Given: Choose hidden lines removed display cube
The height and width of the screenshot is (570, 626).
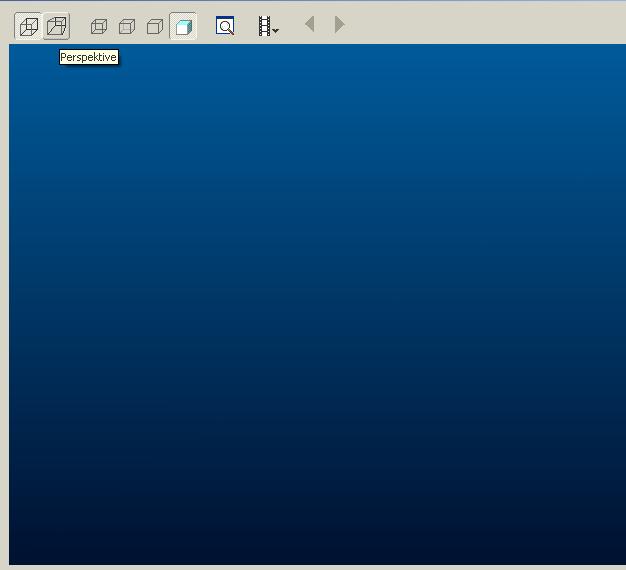Looking at the screenshot, I should click(155, 26).
